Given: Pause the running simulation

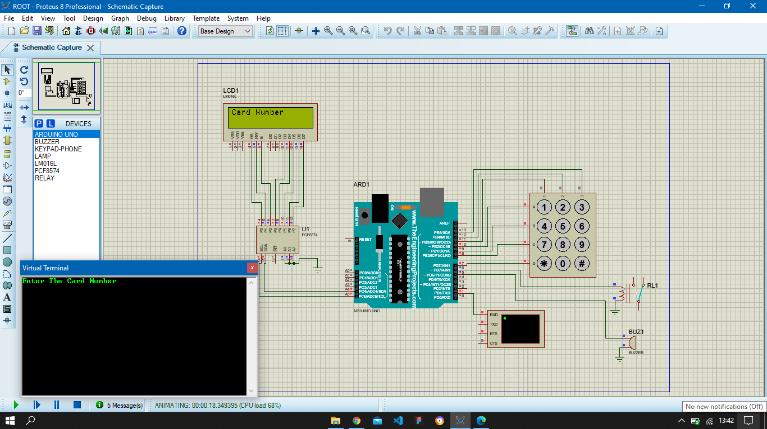Looking at the screenshot, I should coord(56,405).
